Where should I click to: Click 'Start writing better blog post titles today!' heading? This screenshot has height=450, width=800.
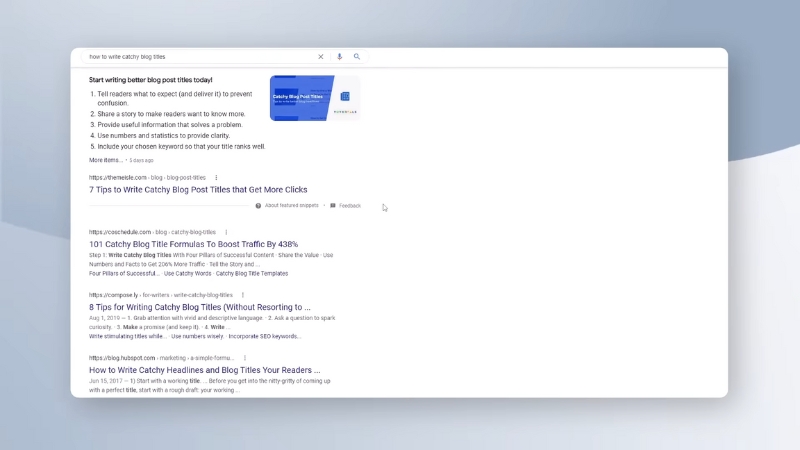(x=151, y=80)
